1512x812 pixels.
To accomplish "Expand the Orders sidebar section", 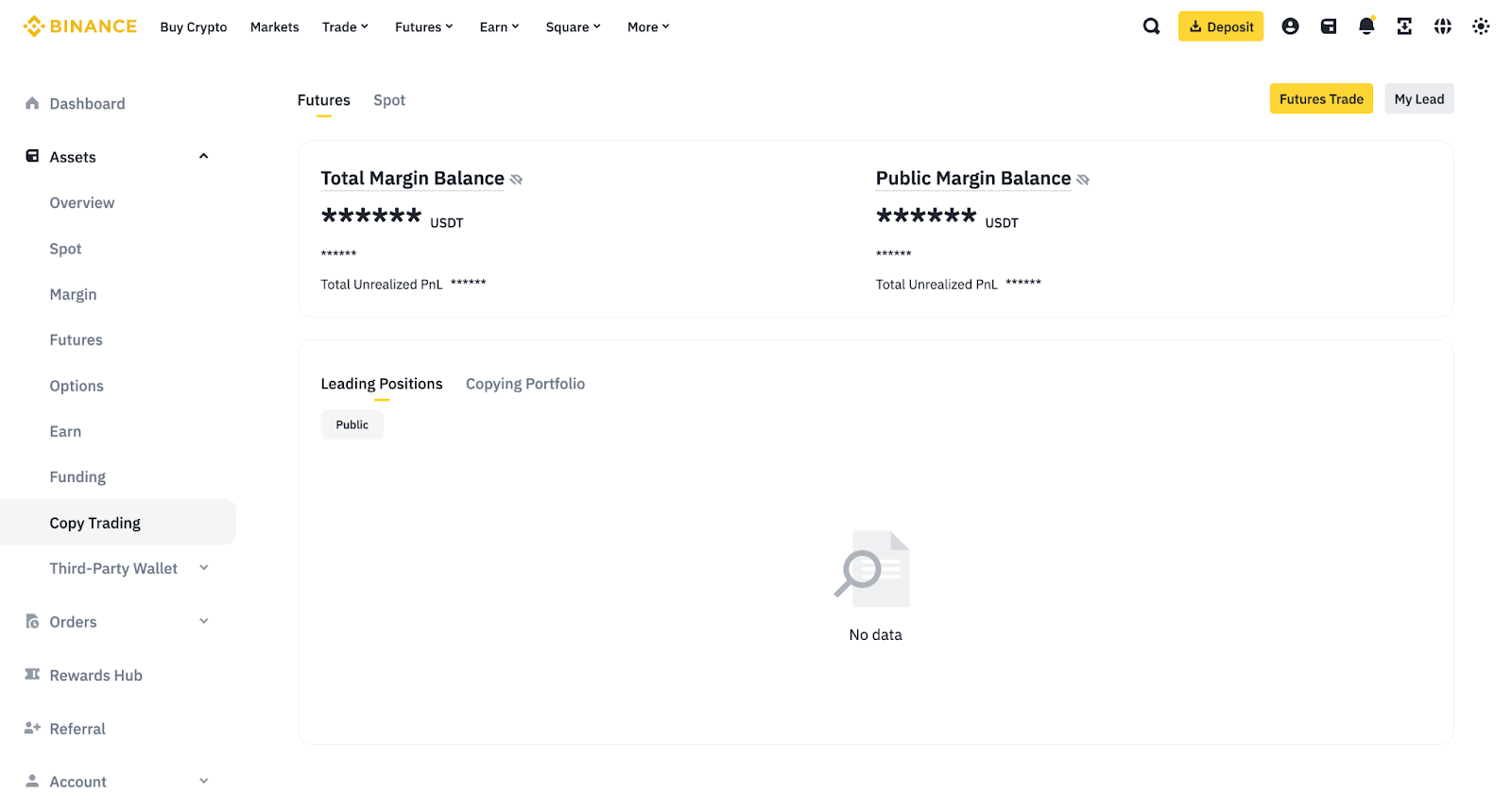I will point(203,622).
